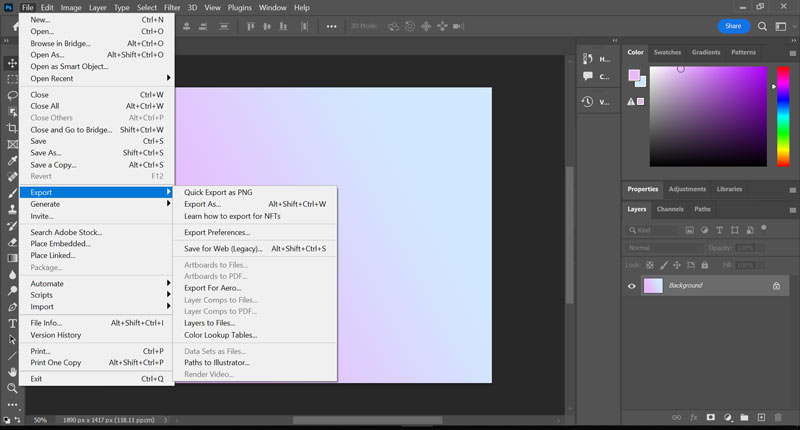Hide the Background layer using the eye icon

click(x=631, y=286)
